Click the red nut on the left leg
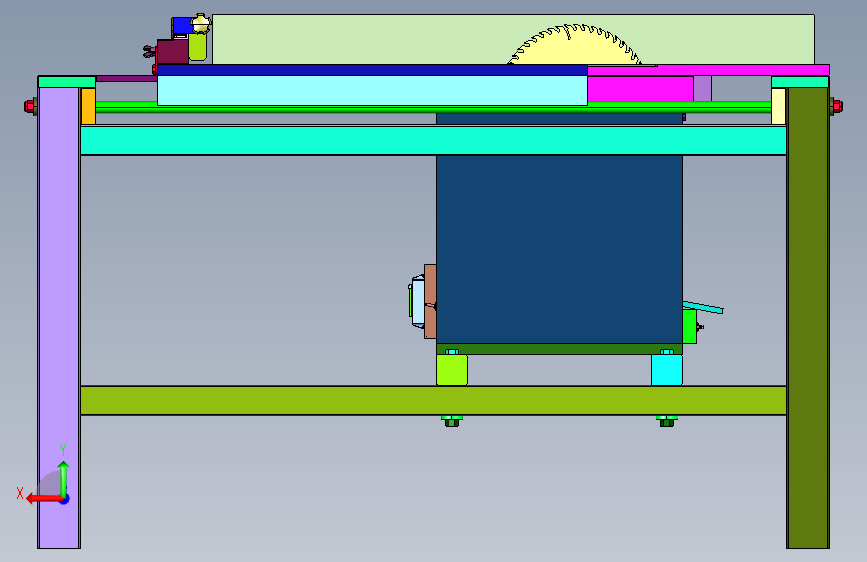 click(29, 106)
